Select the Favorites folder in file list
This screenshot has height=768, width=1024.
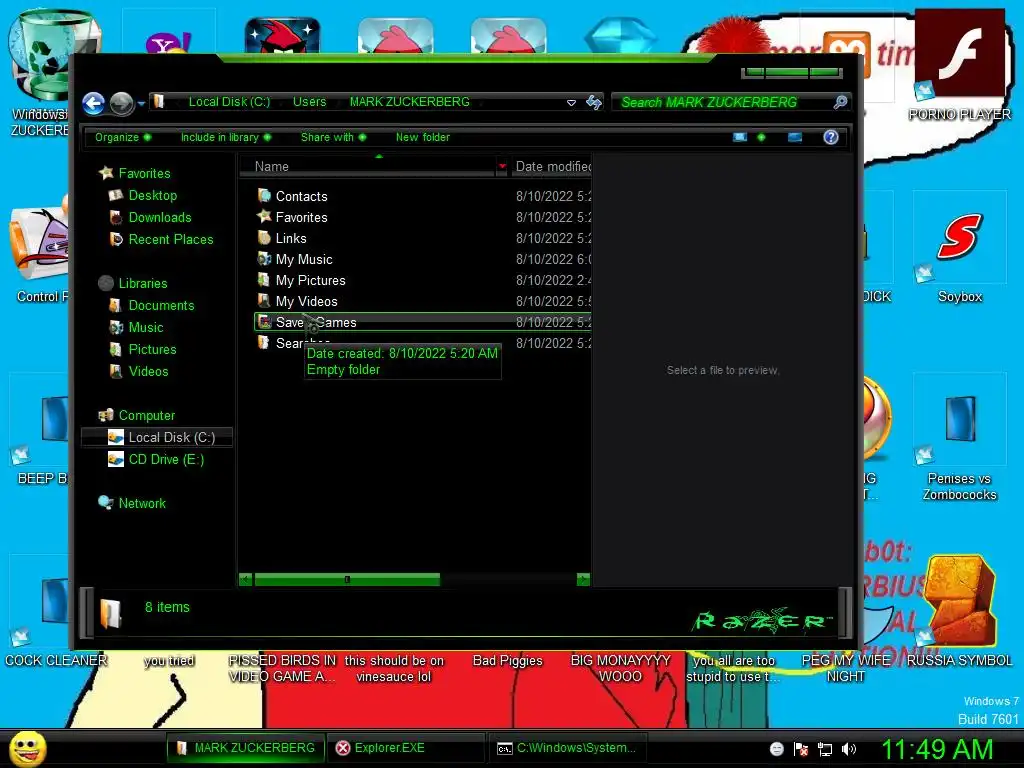pos(300,217)
